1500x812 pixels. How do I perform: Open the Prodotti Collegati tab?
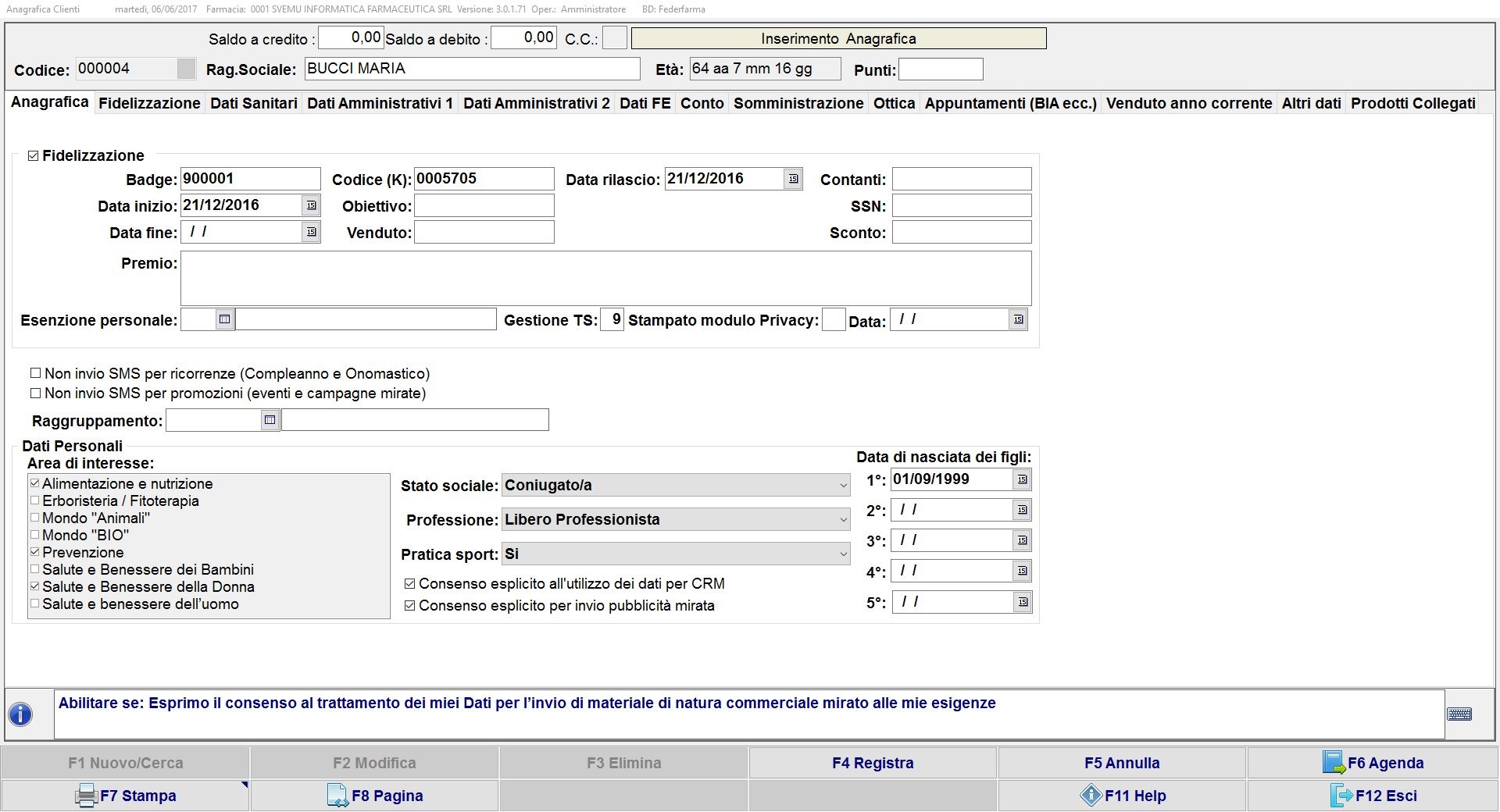pos(1412,103)
